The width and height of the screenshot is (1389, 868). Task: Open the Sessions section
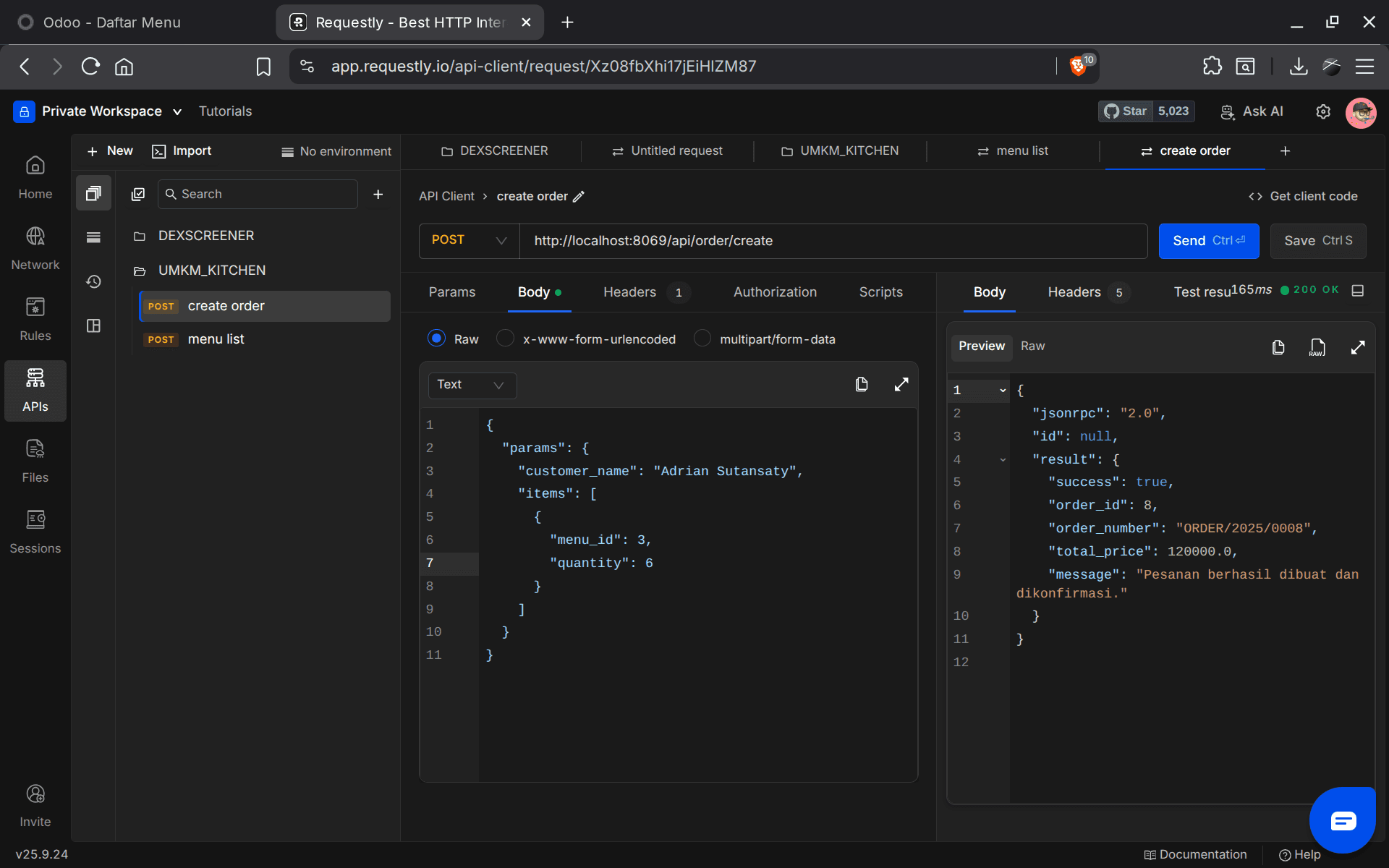tap(35, 532)
